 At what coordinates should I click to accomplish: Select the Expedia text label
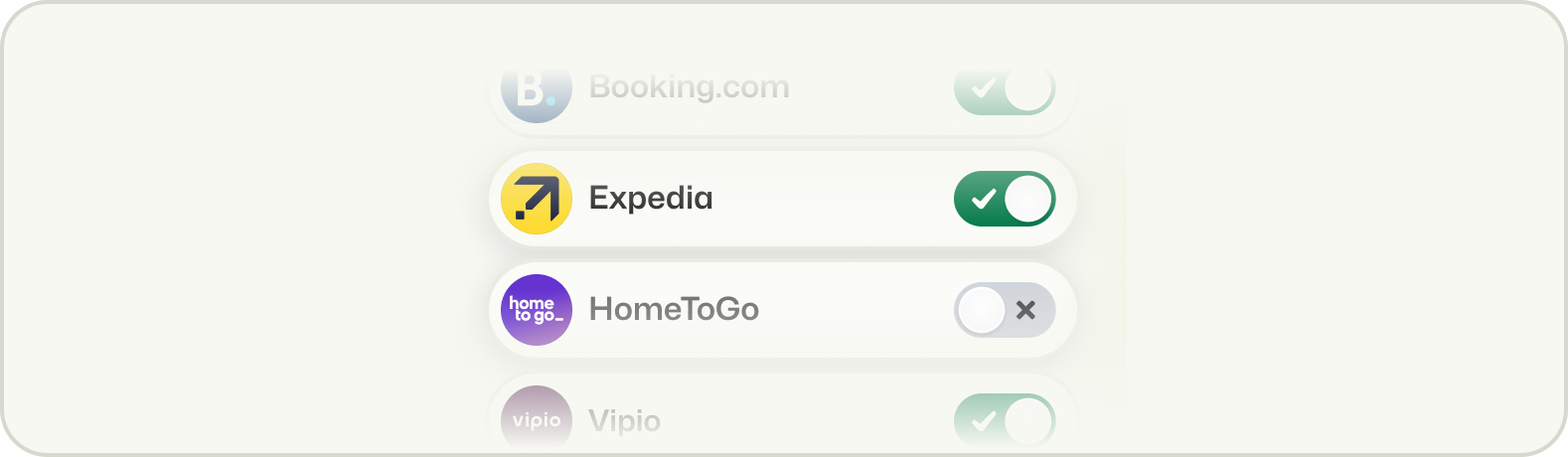pos(651,199)
